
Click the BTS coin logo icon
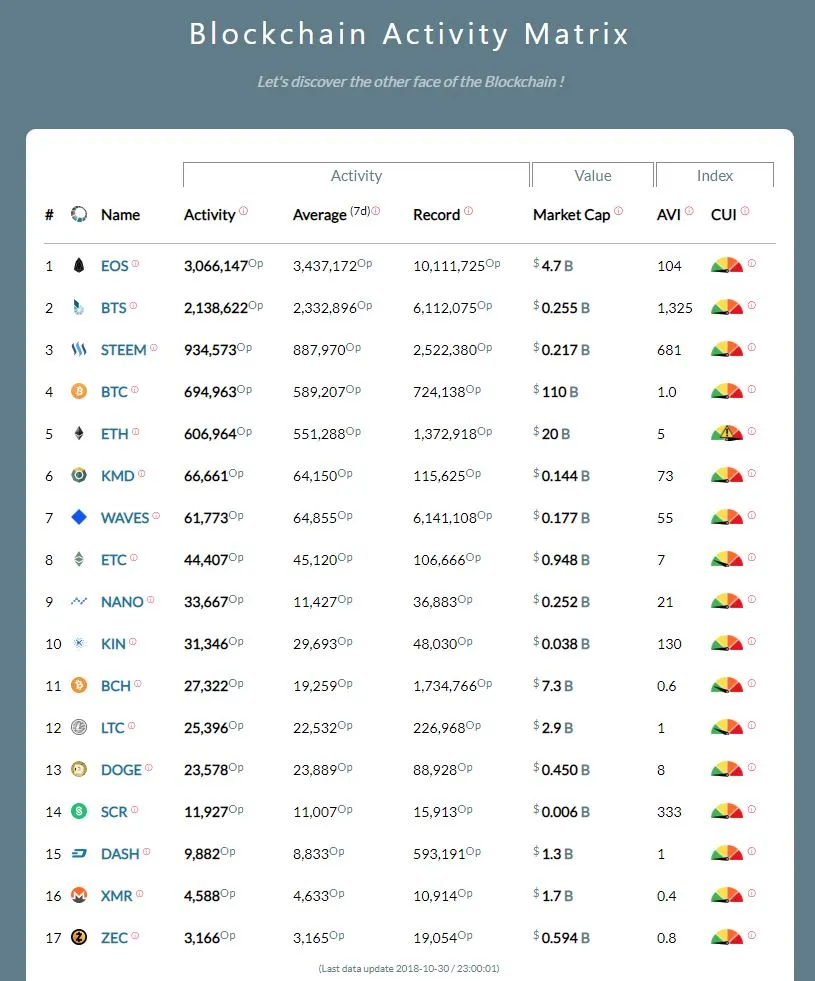click(x=79, y=307)
